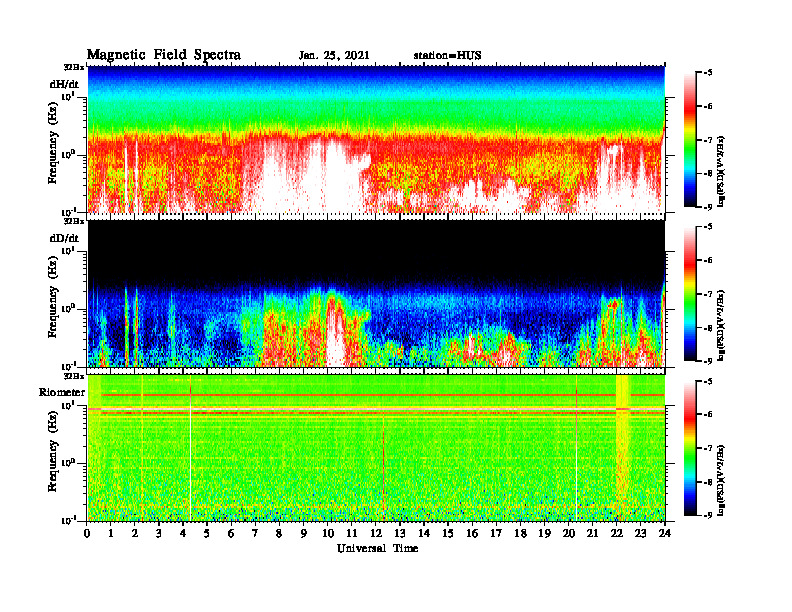Click the log(PSD) label of Riometer color bar
Screen dimensions: 792x612
pos(722,479)
